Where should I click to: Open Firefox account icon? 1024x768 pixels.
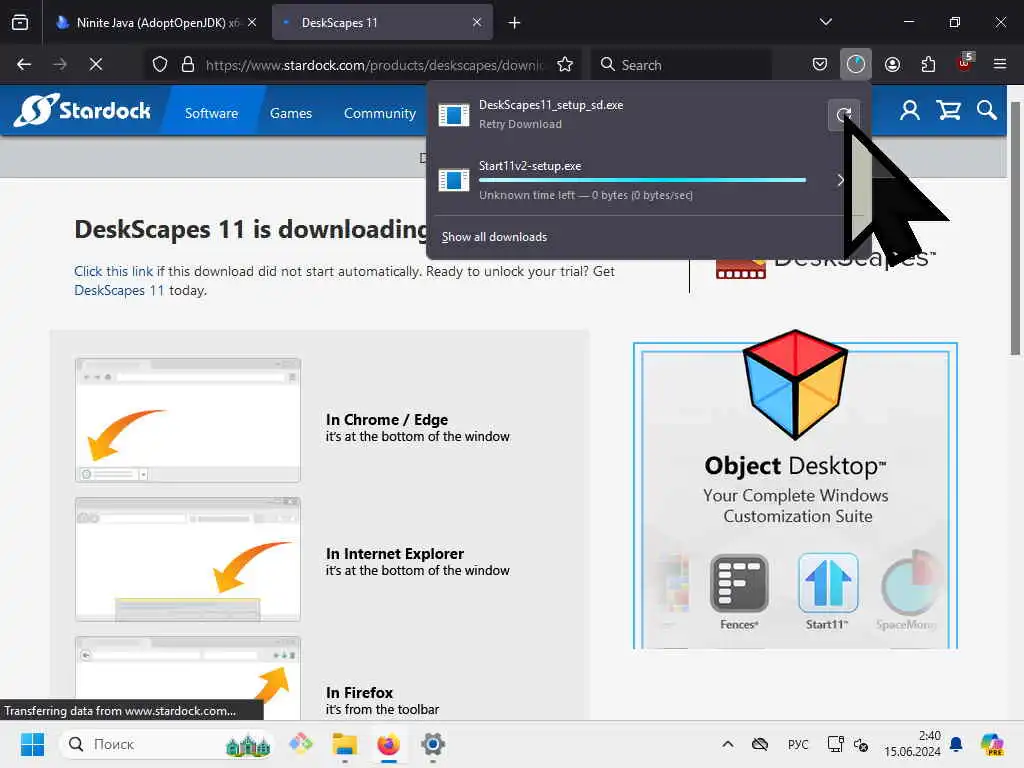pyautogui.click(x=892, y=64)
